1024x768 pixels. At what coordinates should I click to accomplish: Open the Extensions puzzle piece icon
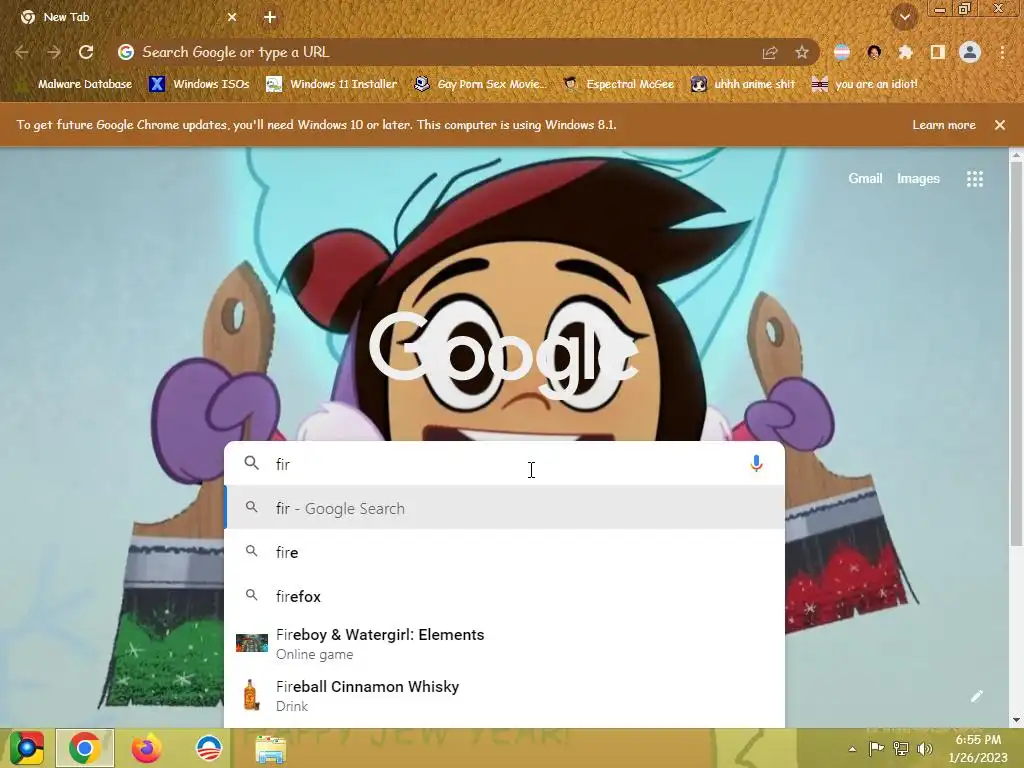pyautogui.click(x=905, y=52)
